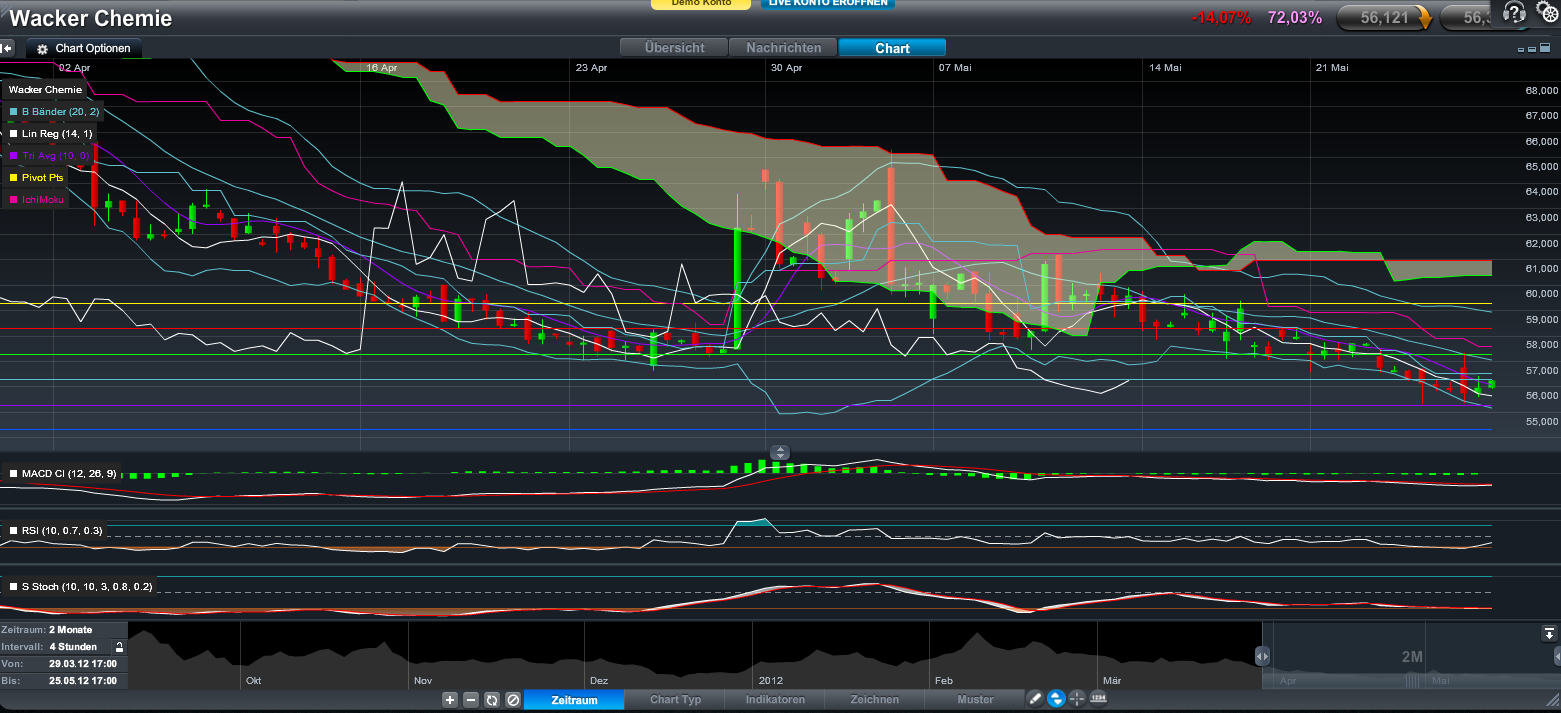Switch to the Übersicht tab
Viewport: 1561px width, 713px height.
coord(674,48)
